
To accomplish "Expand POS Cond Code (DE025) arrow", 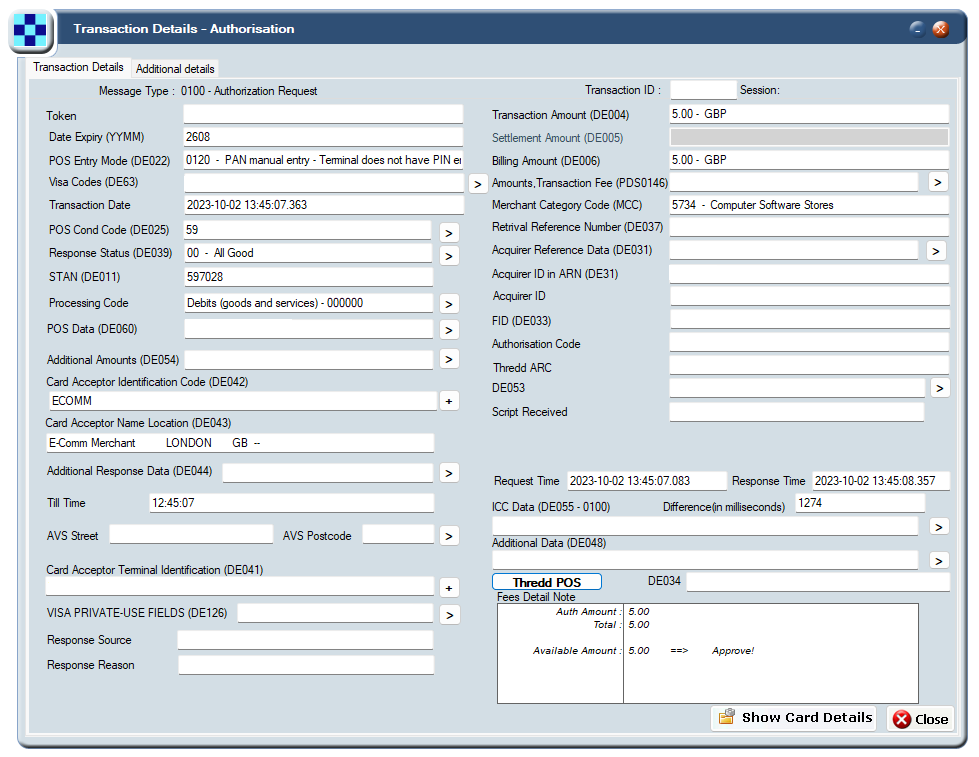I will coord(448,233).
